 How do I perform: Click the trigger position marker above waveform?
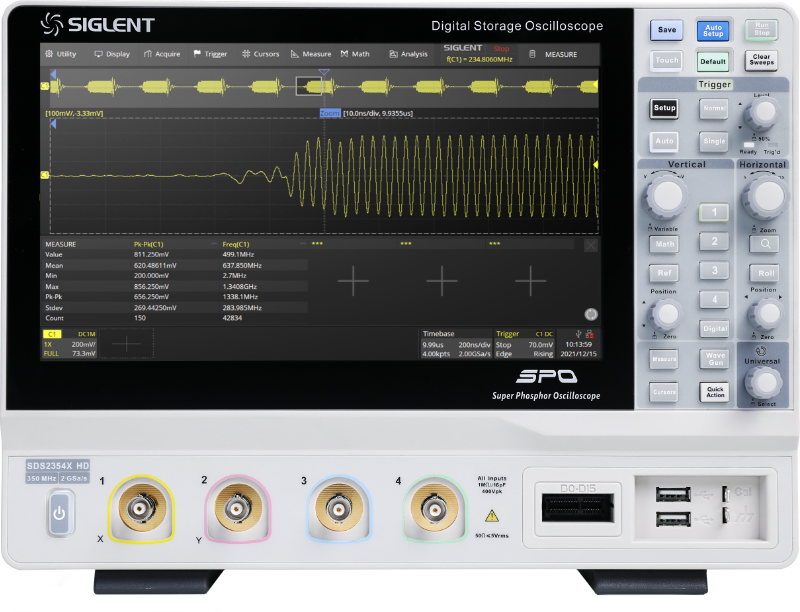324,72
